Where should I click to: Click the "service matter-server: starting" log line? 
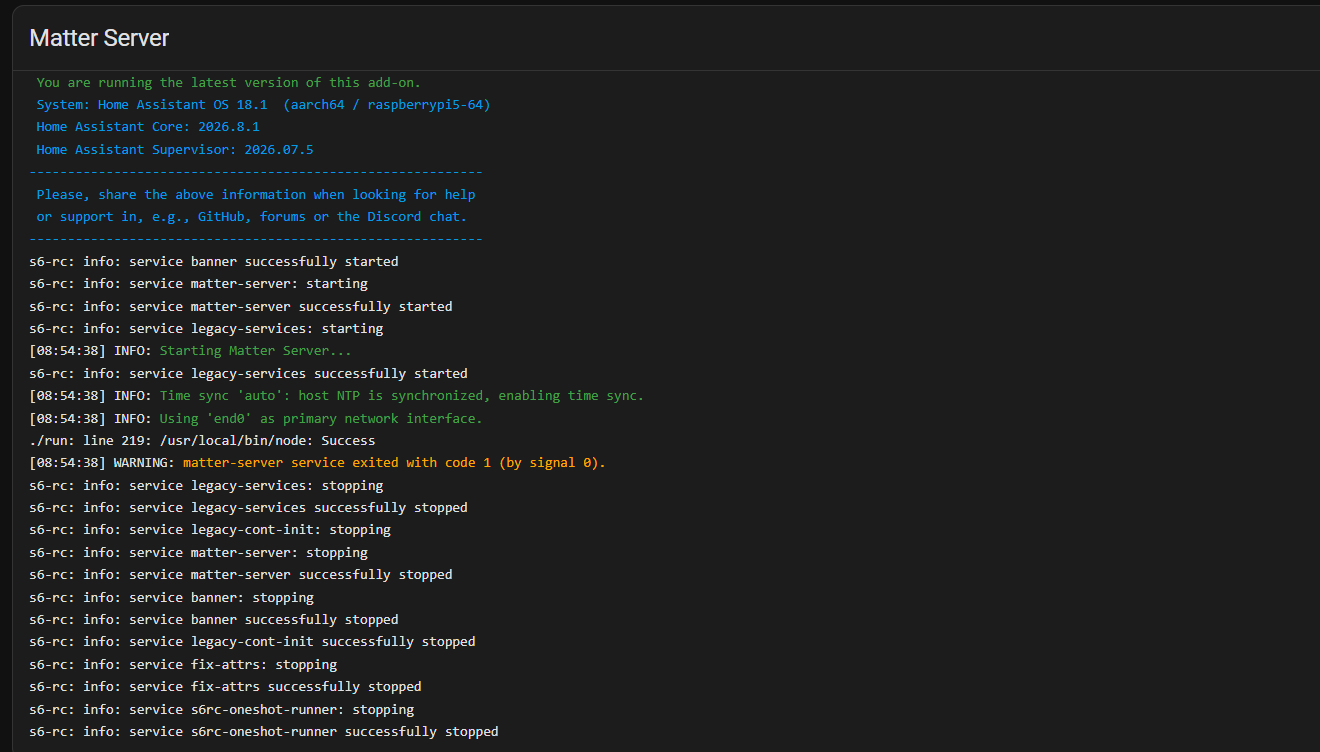click(198, 283)
